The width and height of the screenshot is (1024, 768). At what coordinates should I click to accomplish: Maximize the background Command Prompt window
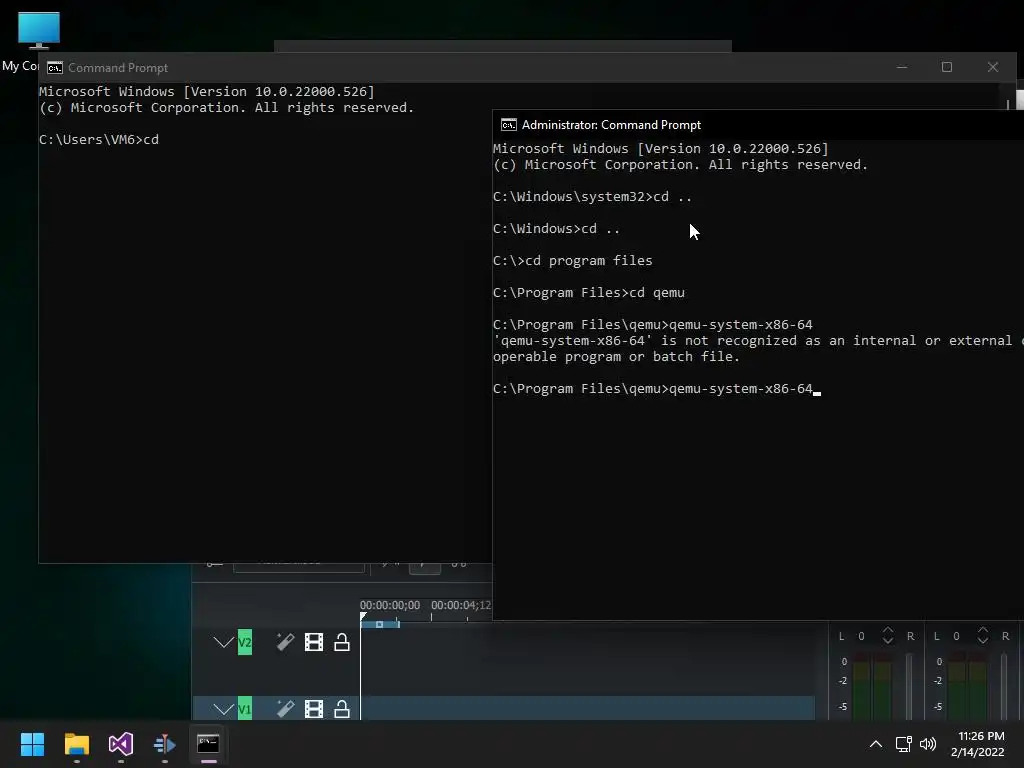click(x=947, y=67)
